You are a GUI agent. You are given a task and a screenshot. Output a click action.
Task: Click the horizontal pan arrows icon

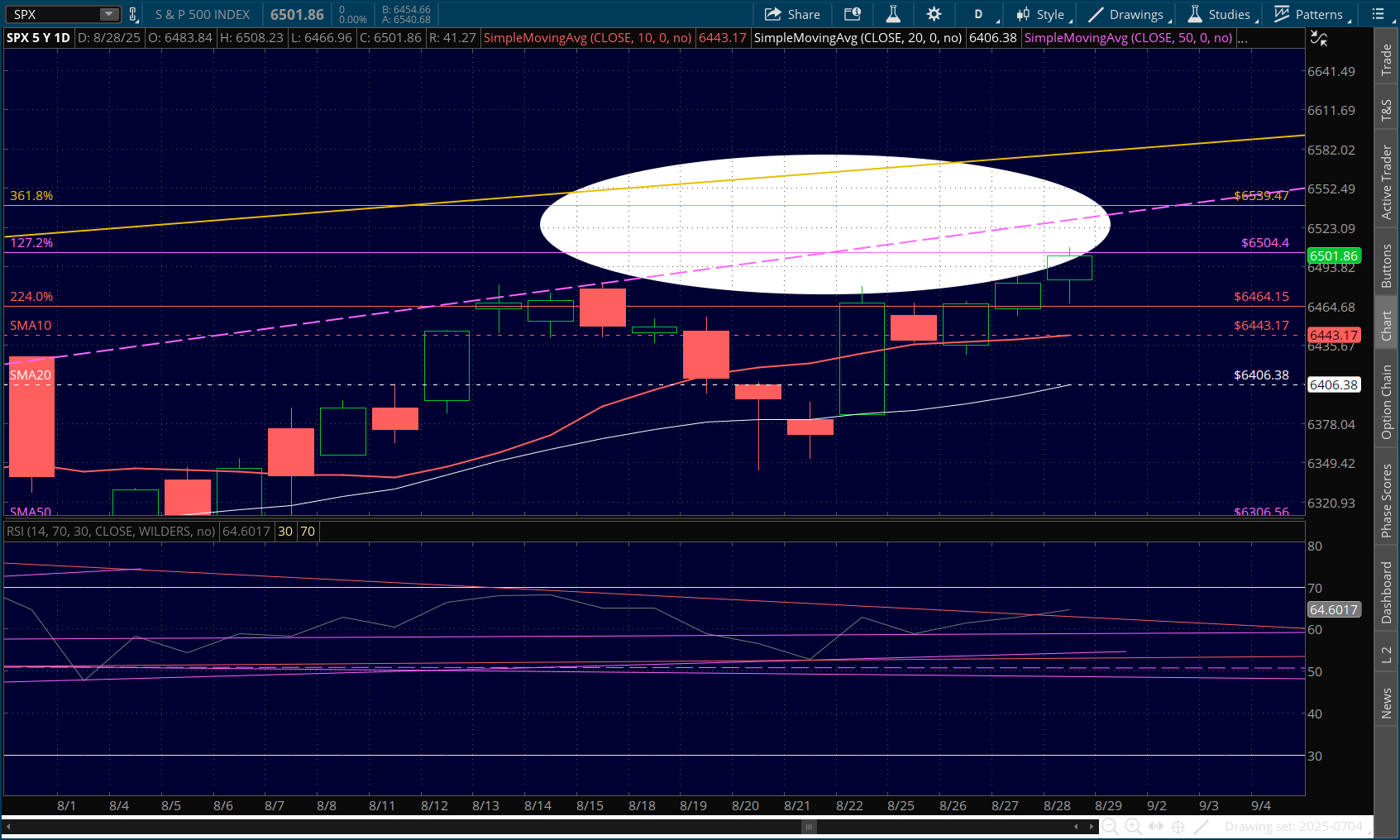coord(1156,826)
